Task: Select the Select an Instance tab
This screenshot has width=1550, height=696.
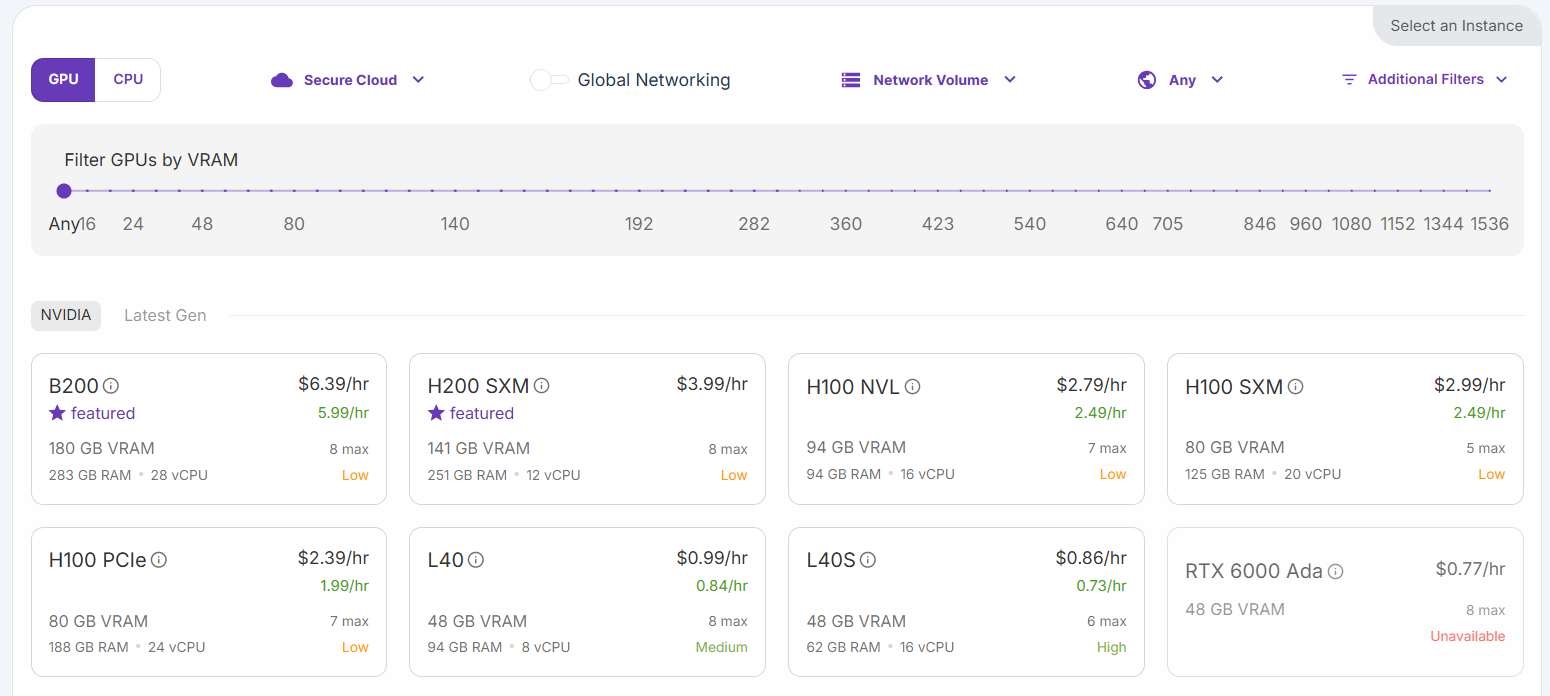Action: click(x=1456, y=26)
